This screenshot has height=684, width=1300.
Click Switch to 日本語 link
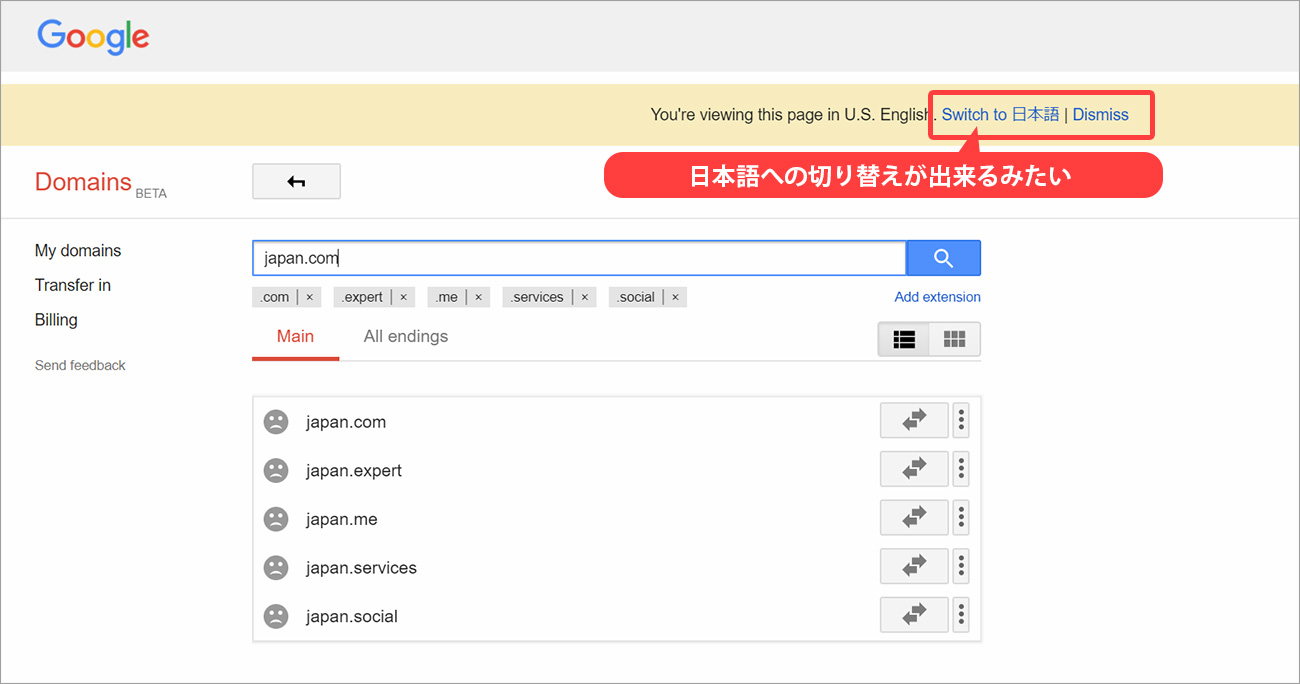coord(1000,115)
